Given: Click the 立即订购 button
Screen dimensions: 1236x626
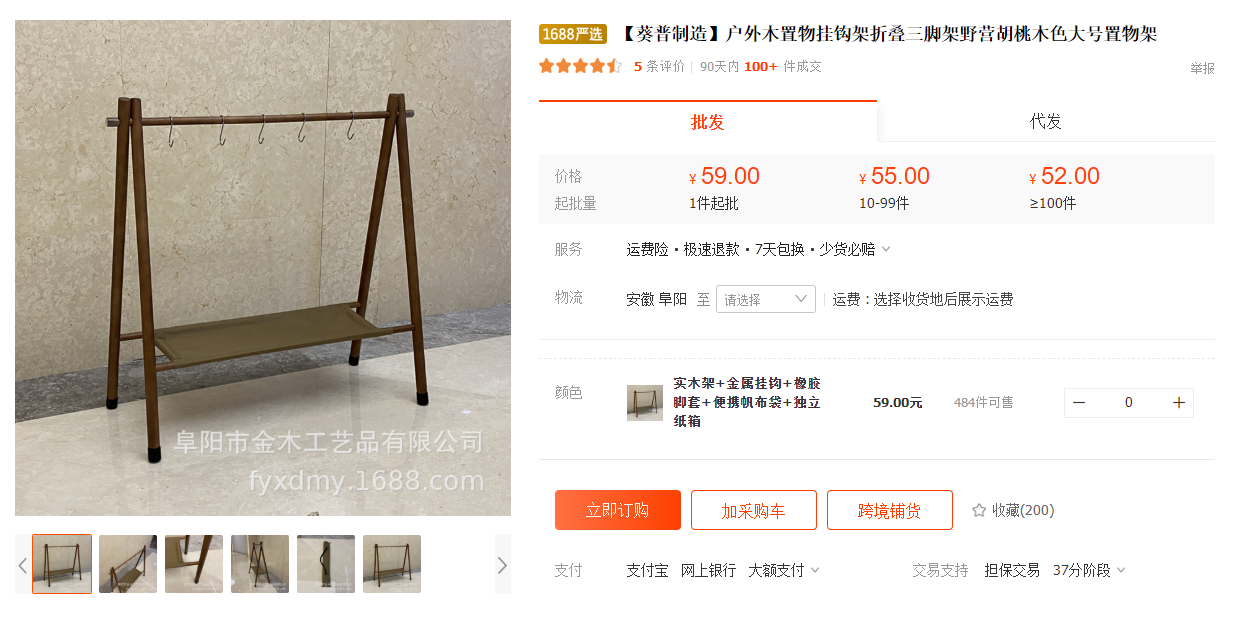Looking at the screenshot, I should click(618, 510).
